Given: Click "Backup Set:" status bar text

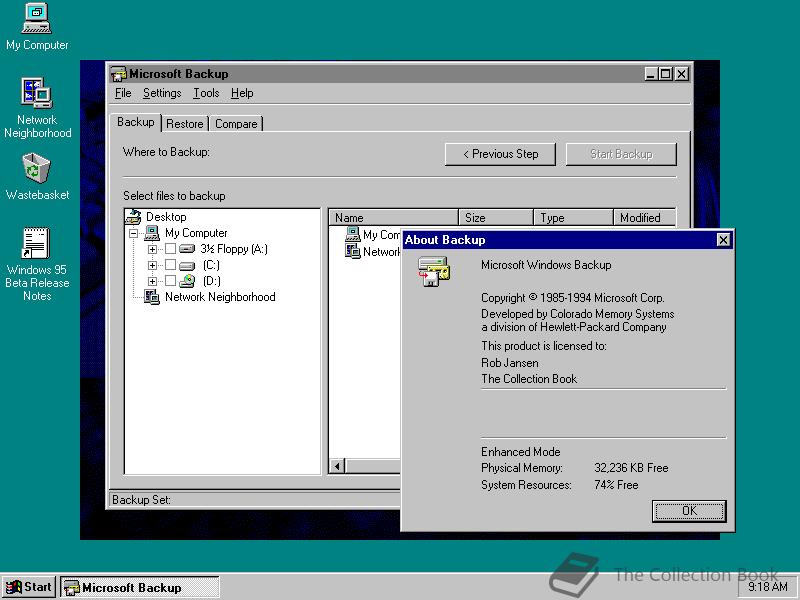Looking at the screenshot, I should (x=141, y=499).
